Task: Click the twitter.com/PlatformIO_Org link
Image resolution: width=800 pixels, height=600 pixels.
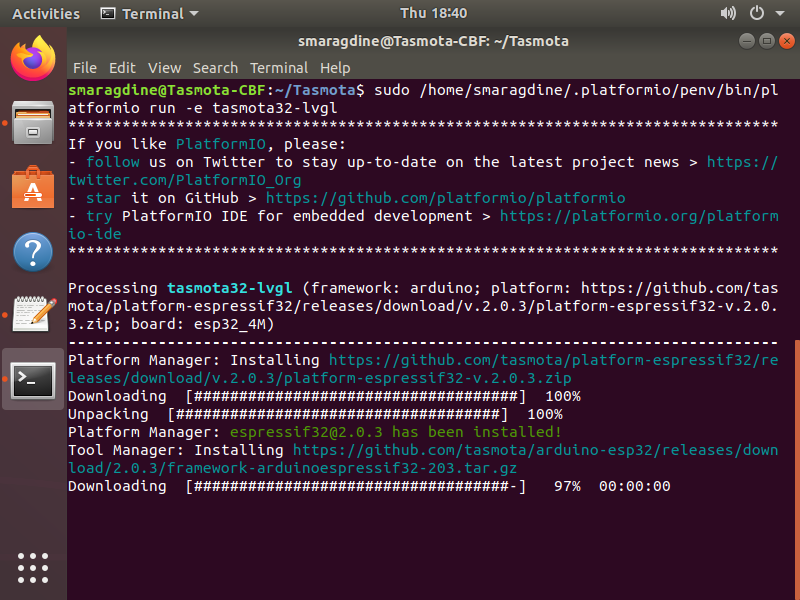Action: (x=185, y=180)
